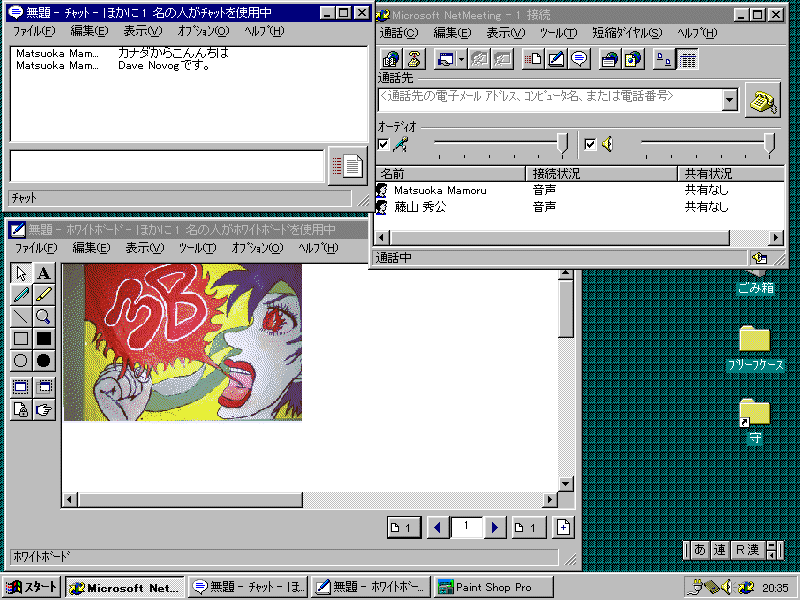This screenshot has height=600, width=800.
Task: Click the speaker volume slider handle
Action: click(x=769, y=143)
